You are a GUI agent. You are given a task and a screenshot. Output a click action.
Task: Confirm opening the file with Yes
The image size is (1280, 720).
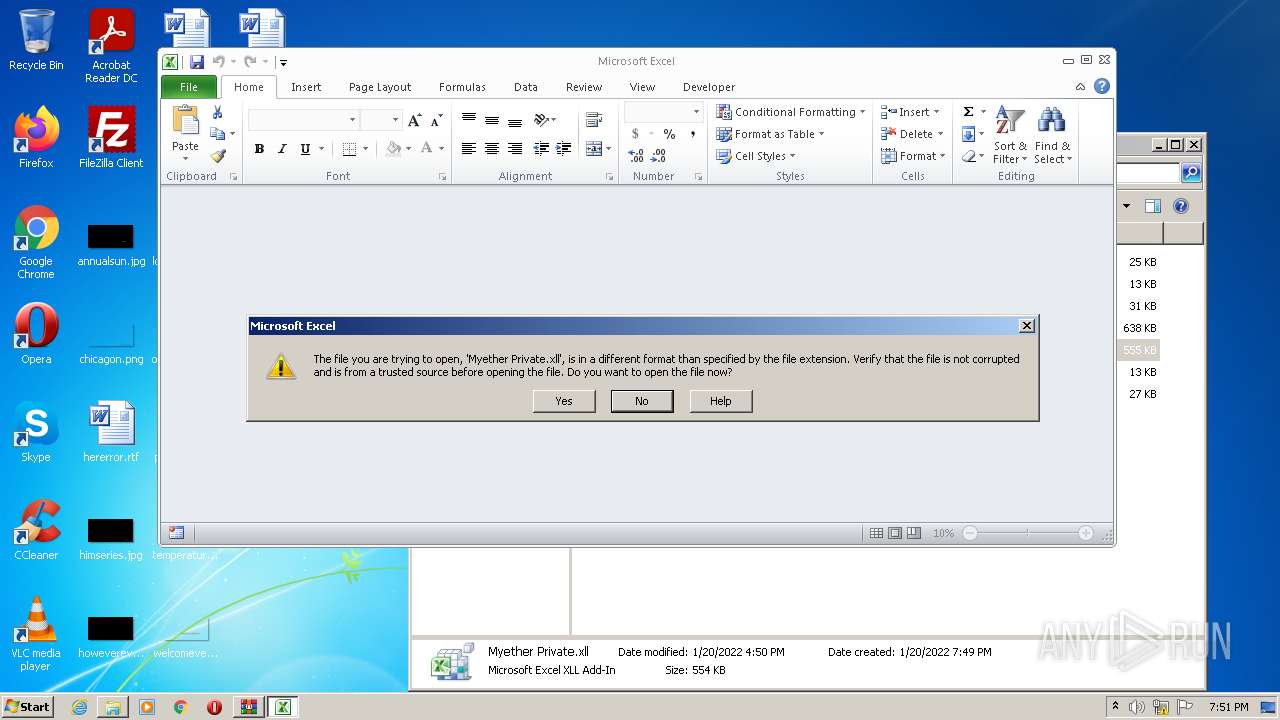[564, 401]
